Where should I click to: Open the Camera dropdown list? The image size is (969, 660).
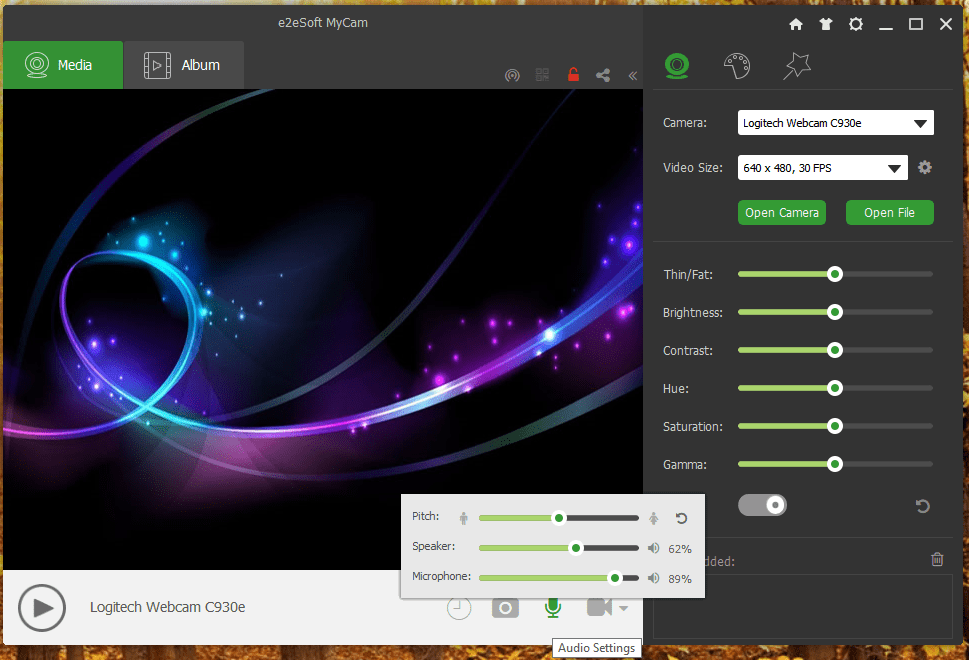pyautogui.click(x=836, y=123)
